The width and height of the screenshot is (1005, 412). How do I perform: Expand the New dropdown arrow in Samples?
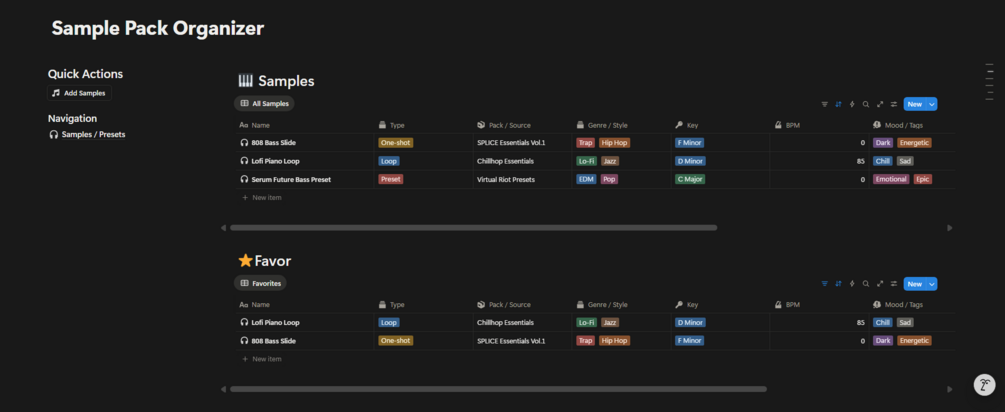click(x=932, y=104)
